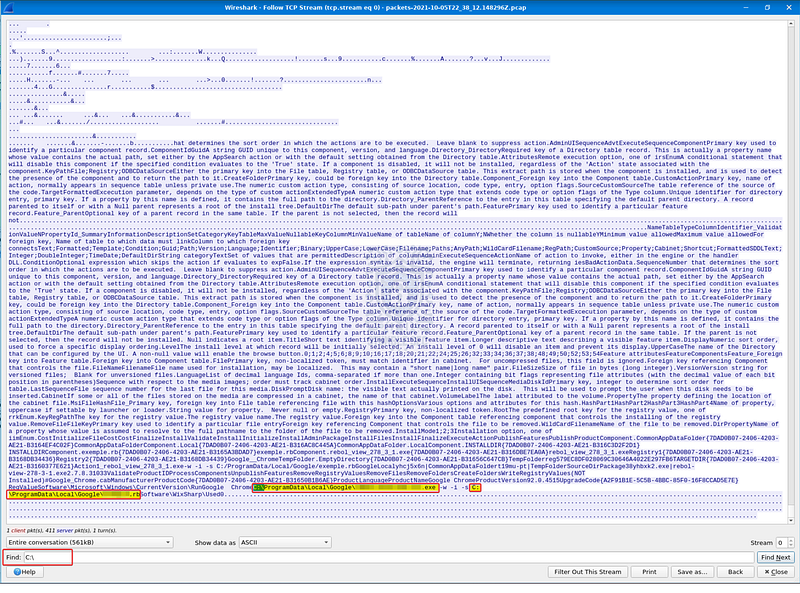The width and height of the screenshot is (800, 593).
Task: Click the Print button
Action: 649,572
